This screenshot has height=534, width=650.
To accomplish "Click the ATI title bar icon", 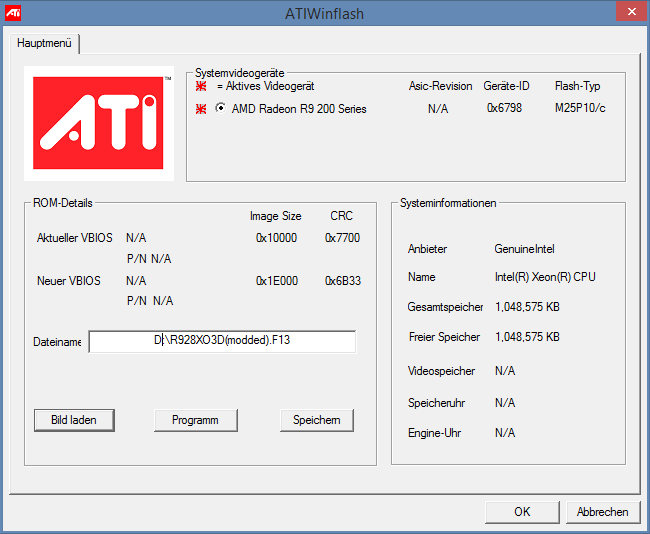I will [x=13, y=13].
